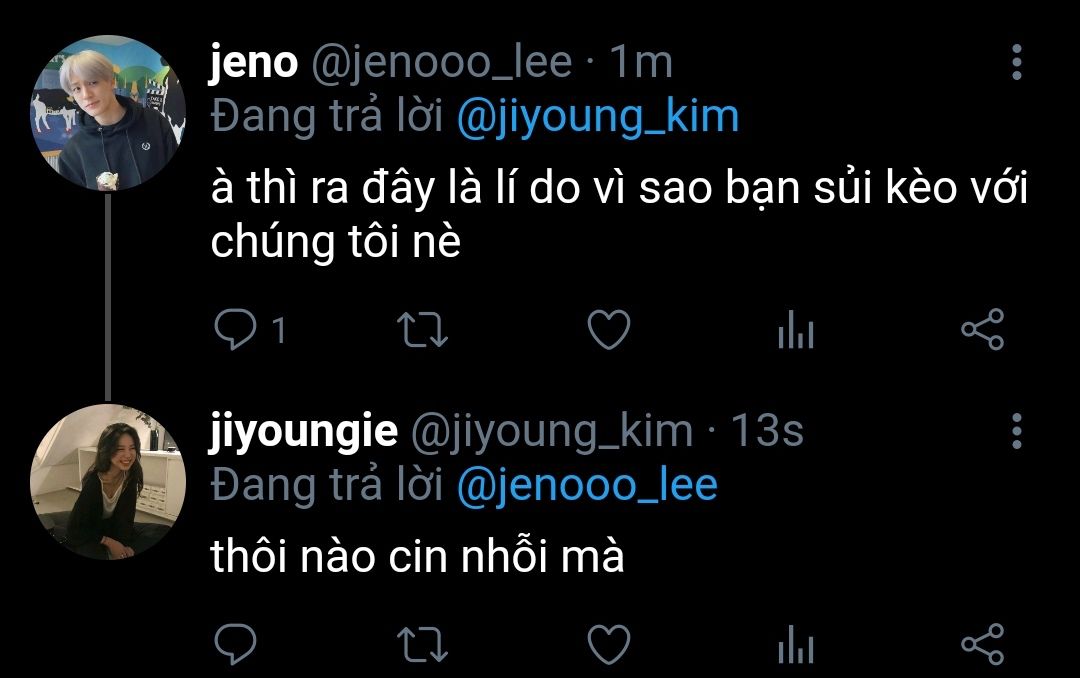Reply to jeno's tweet via comment icon
1080x678 pixels.
point(236,329)
